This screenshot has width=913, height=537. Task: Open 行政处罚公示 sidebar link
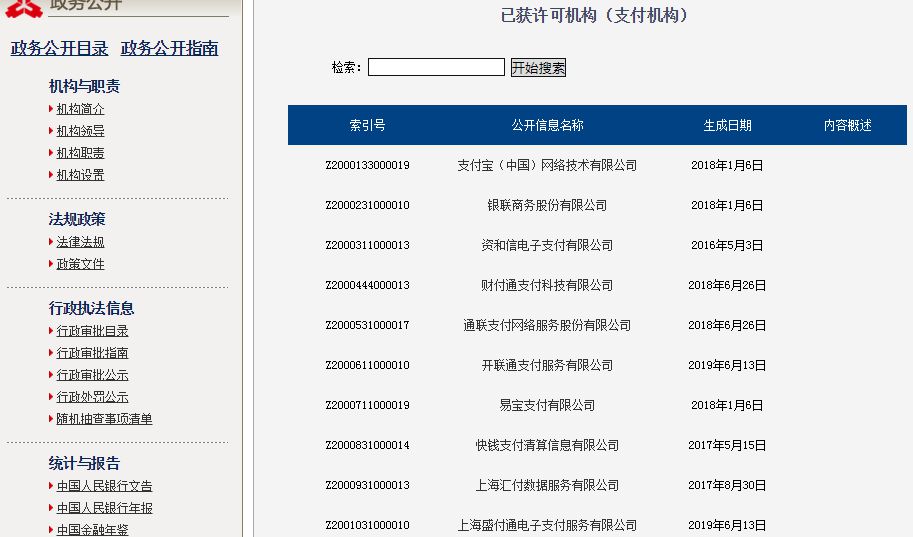pyautogui.click(x=92, y=397)
